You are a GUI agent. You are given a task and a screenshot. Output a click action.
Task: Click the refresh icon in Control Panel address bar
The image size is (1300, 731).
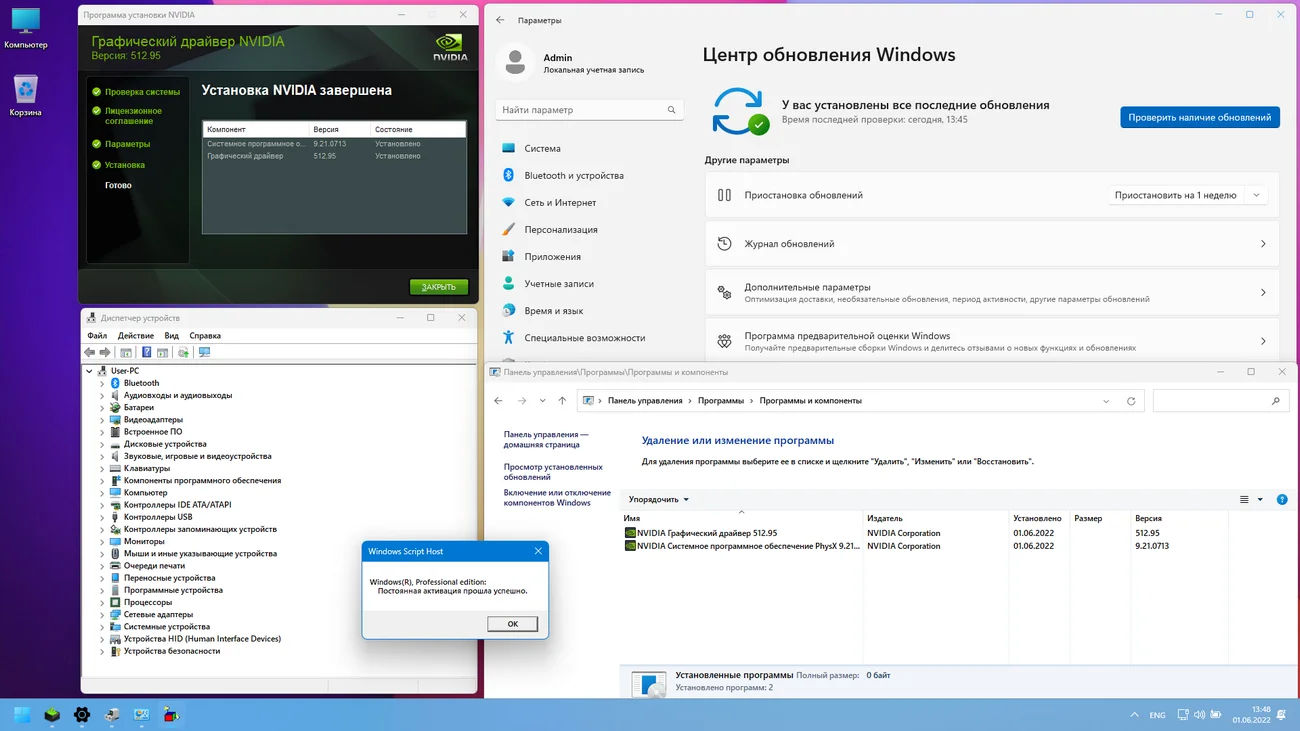click(x=1131, y=401)
